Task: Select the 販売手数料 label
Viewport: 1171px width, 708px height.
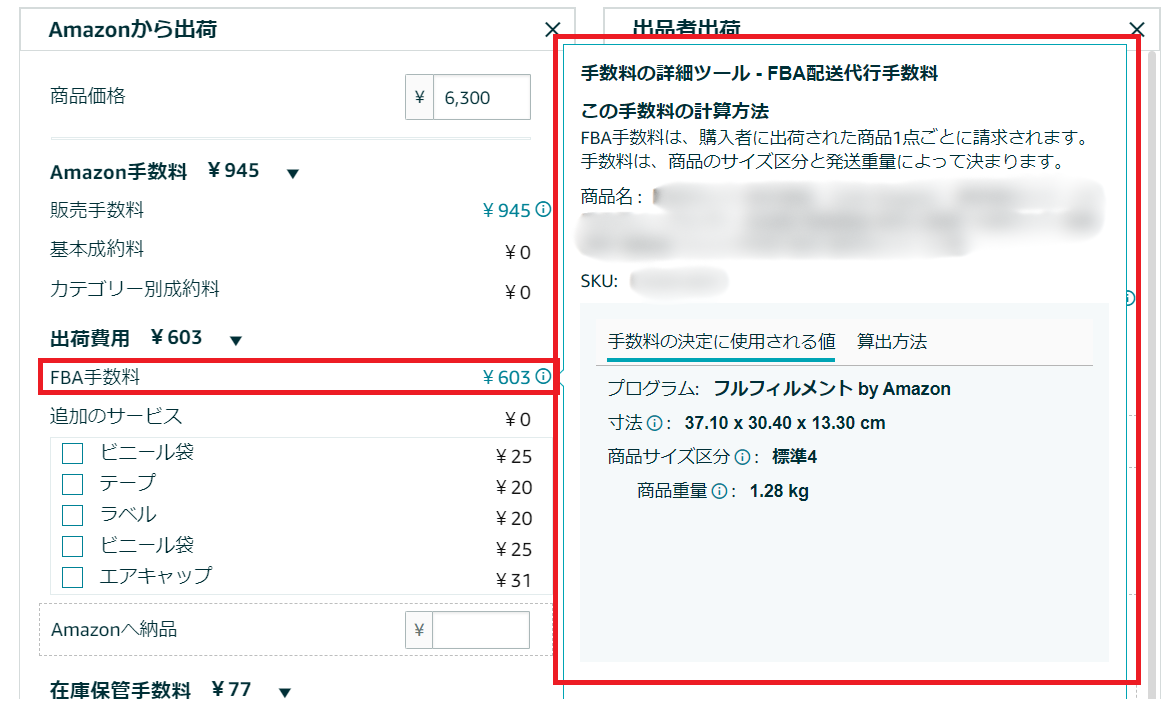Action: 97,210
